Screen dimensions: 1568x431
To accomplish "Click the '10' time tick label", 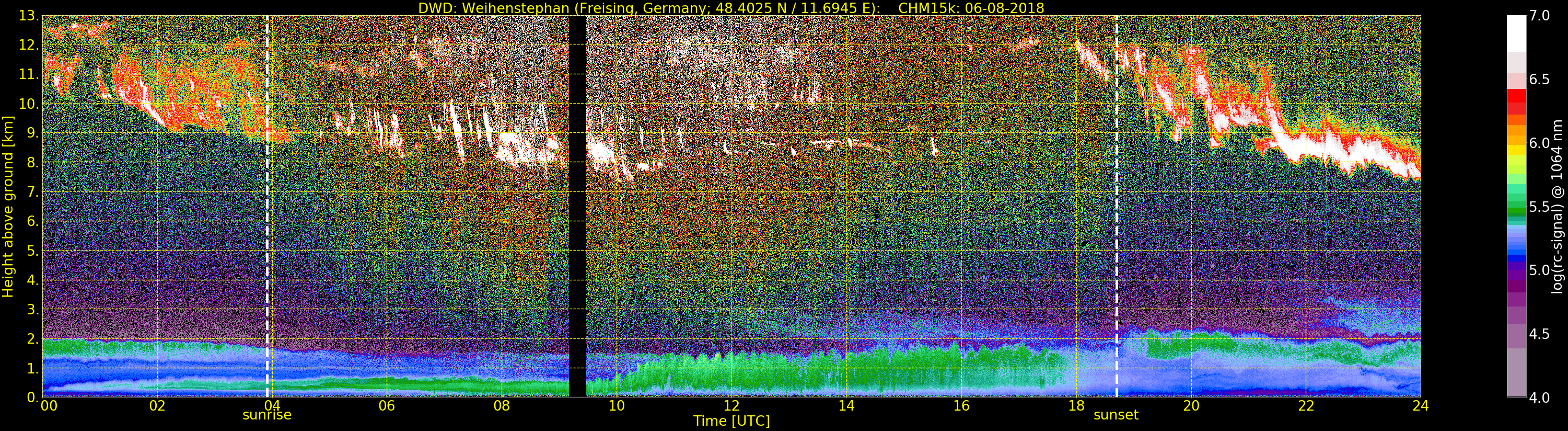I will pos(617,406).
